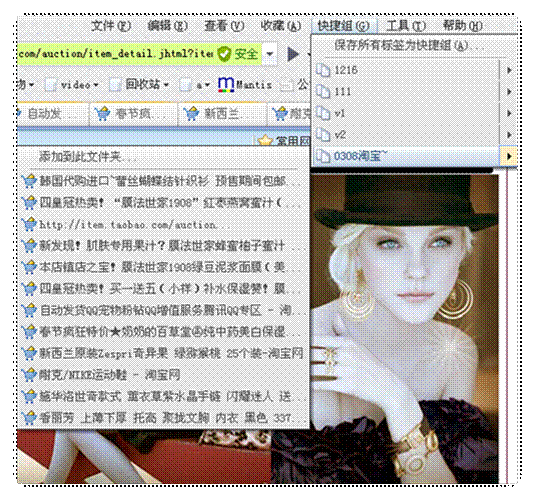Open 施华洛世奇款式 紫水晶手链 bookmark
This screenshot has height=499, width=534.
pos(163,396)
